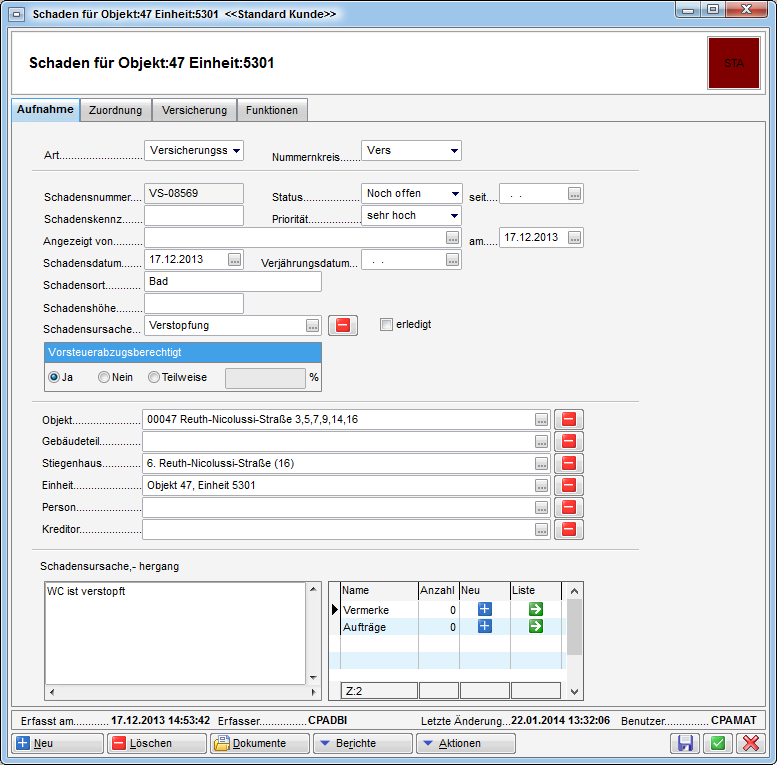
Task: Select the Teilweise radio option
Action: coord(154,377)
